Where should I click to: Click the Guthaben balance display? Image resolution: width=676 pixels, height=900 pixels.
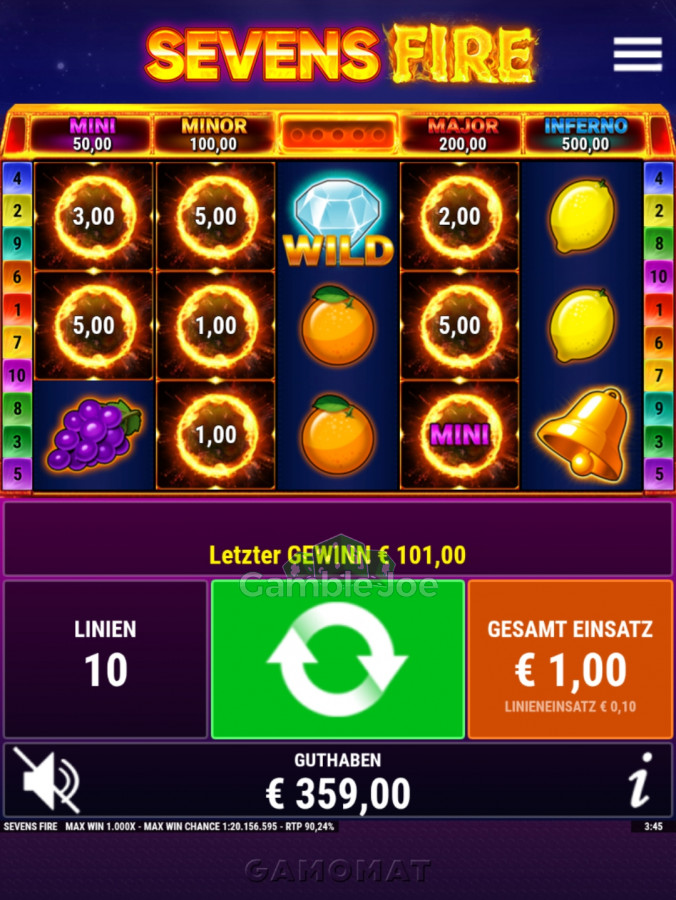[338, 781]
